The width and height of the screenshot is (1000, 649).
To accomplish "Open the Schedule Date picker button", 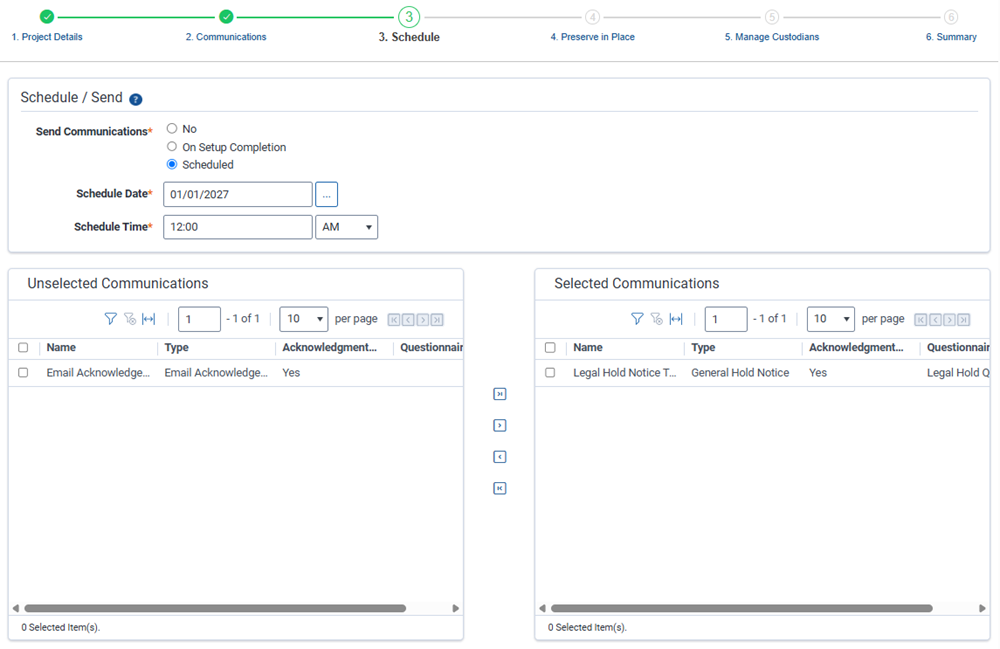I will pyautogui.click(x=327, y=194).
